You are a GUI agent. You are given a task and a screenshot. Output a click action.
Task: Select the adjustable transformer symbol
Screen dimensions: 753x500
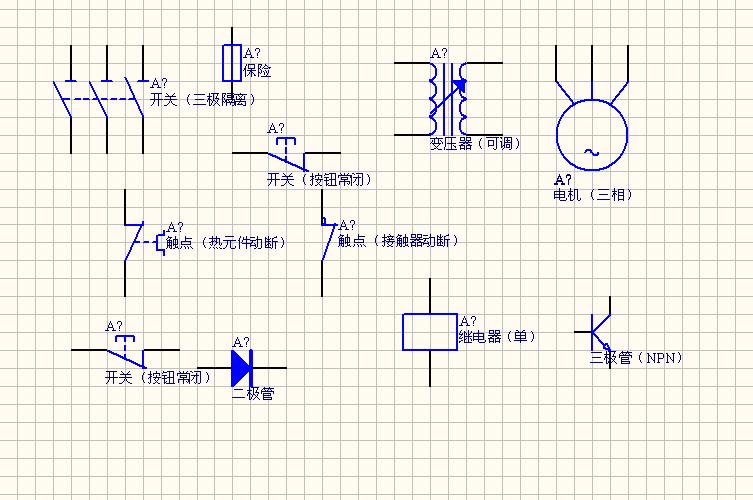coord(447,98)
